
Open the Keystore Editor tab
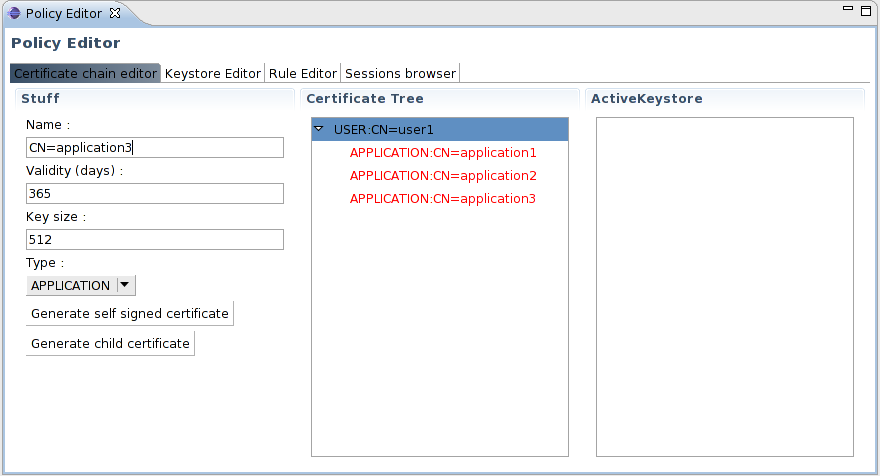coord(213,73)
